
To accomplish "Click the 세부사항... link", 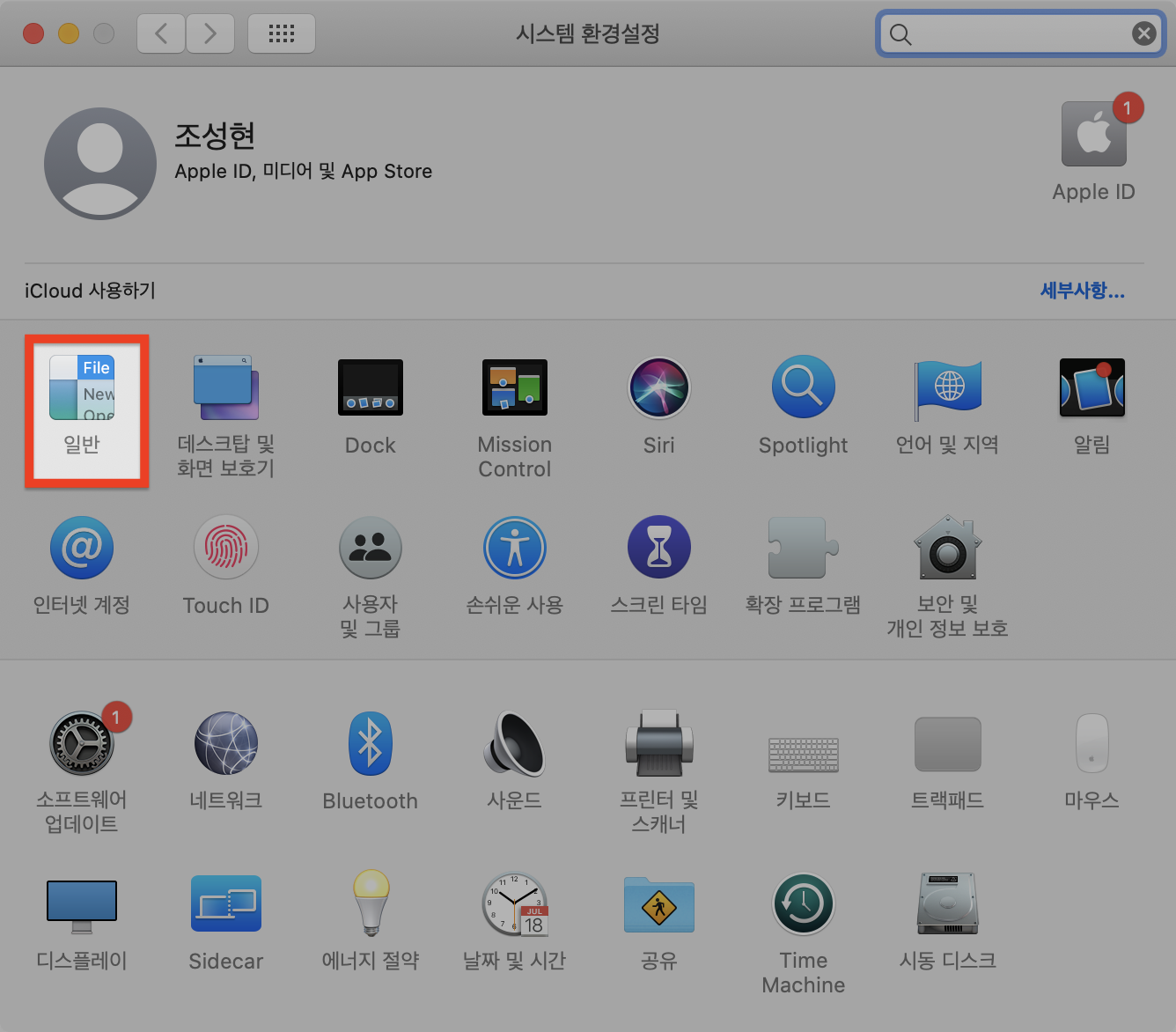I will click(x=1083, y=291).
